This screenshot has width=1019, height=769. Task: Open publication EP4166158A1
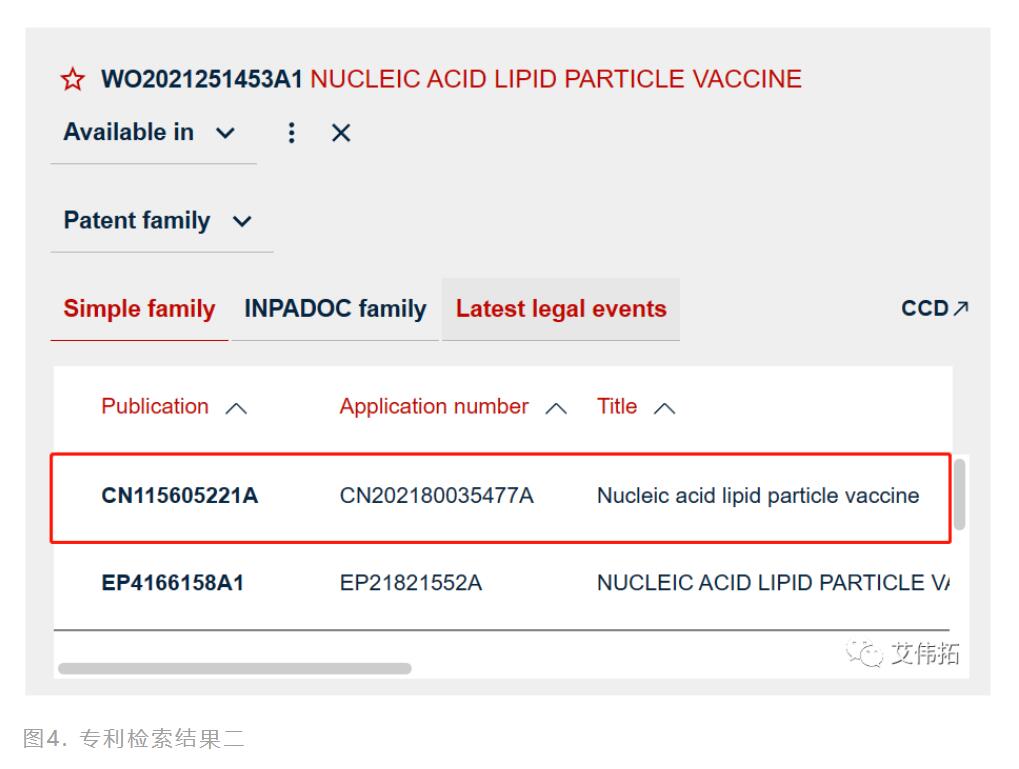click(172, 583)
